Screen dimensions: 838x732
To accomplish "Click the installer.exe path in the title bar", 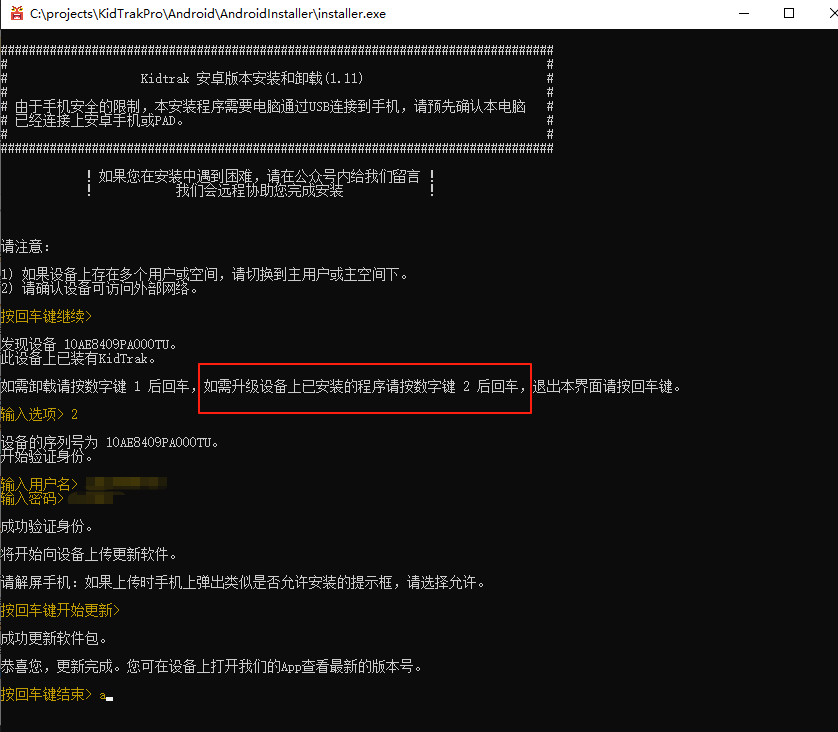I will pyautogui.click(x=208, y=14).
